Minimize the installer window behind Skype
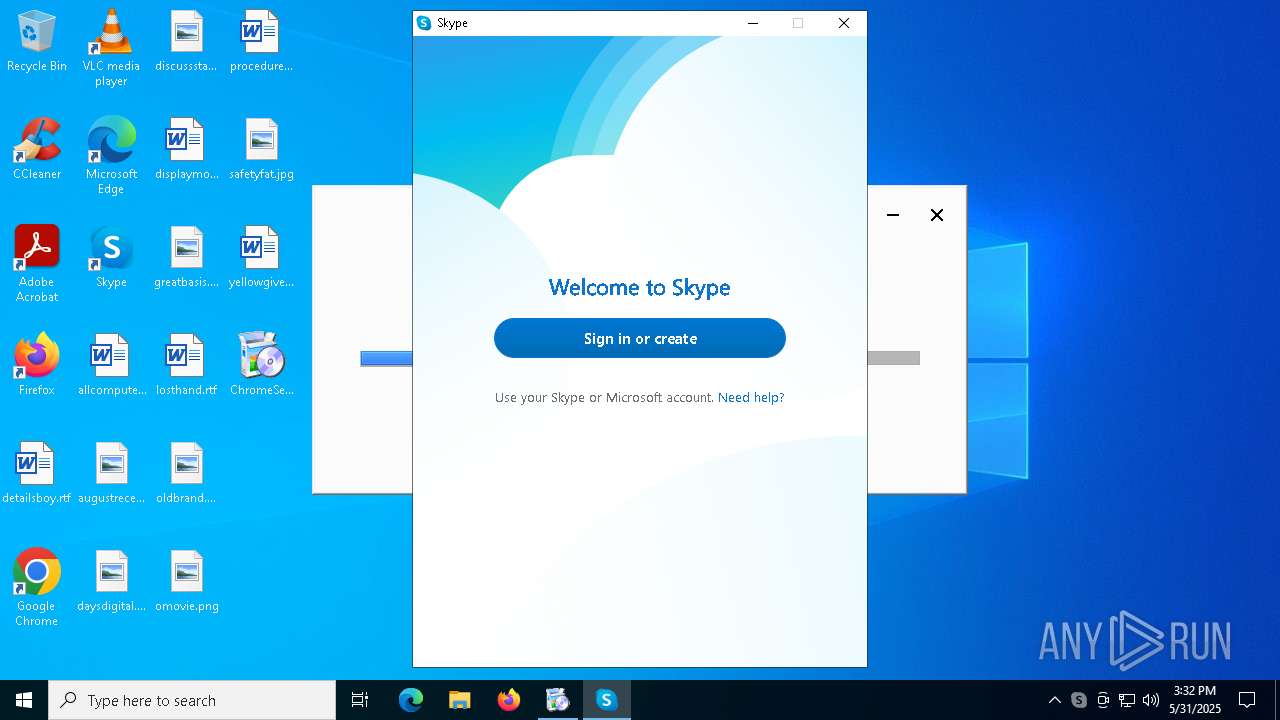 pos(893,215)
